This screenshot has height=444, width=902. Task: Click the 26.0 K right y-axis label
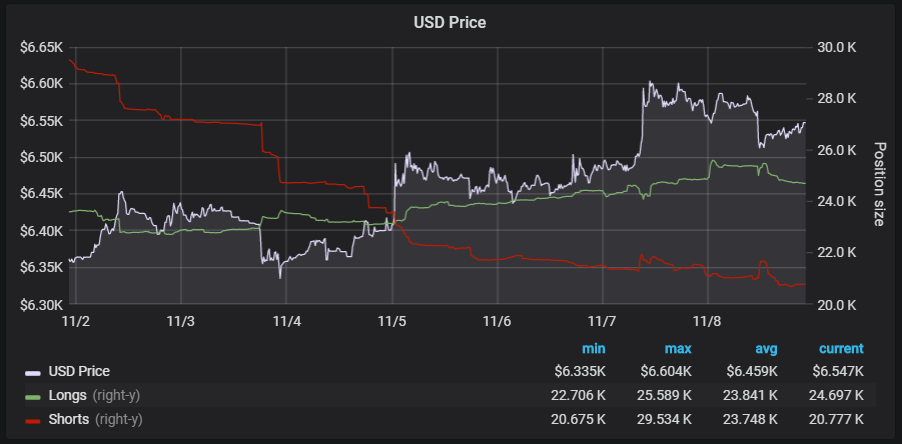coord(837,150)
